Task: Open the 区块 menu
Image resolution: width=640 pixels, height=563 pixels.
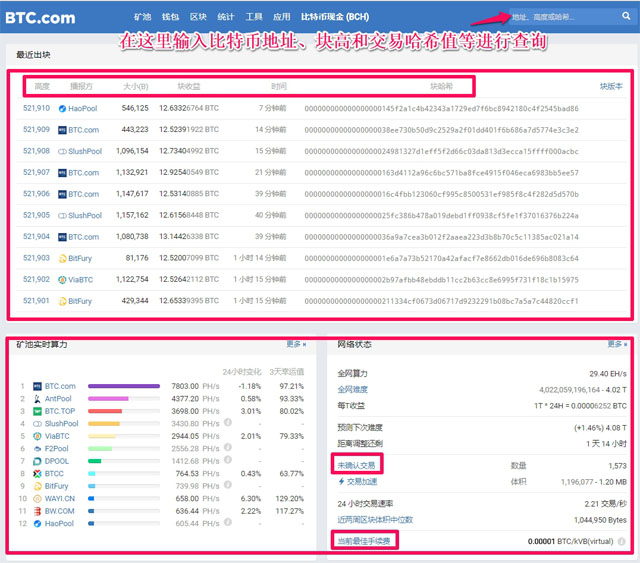Action: click(198, 17)
